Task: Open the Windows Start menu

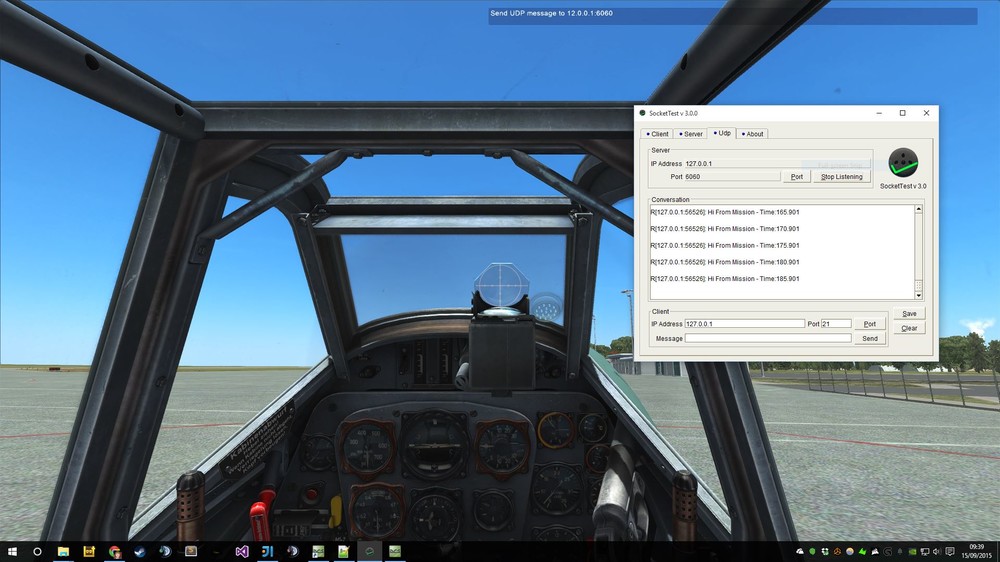Action: [12, 552]
